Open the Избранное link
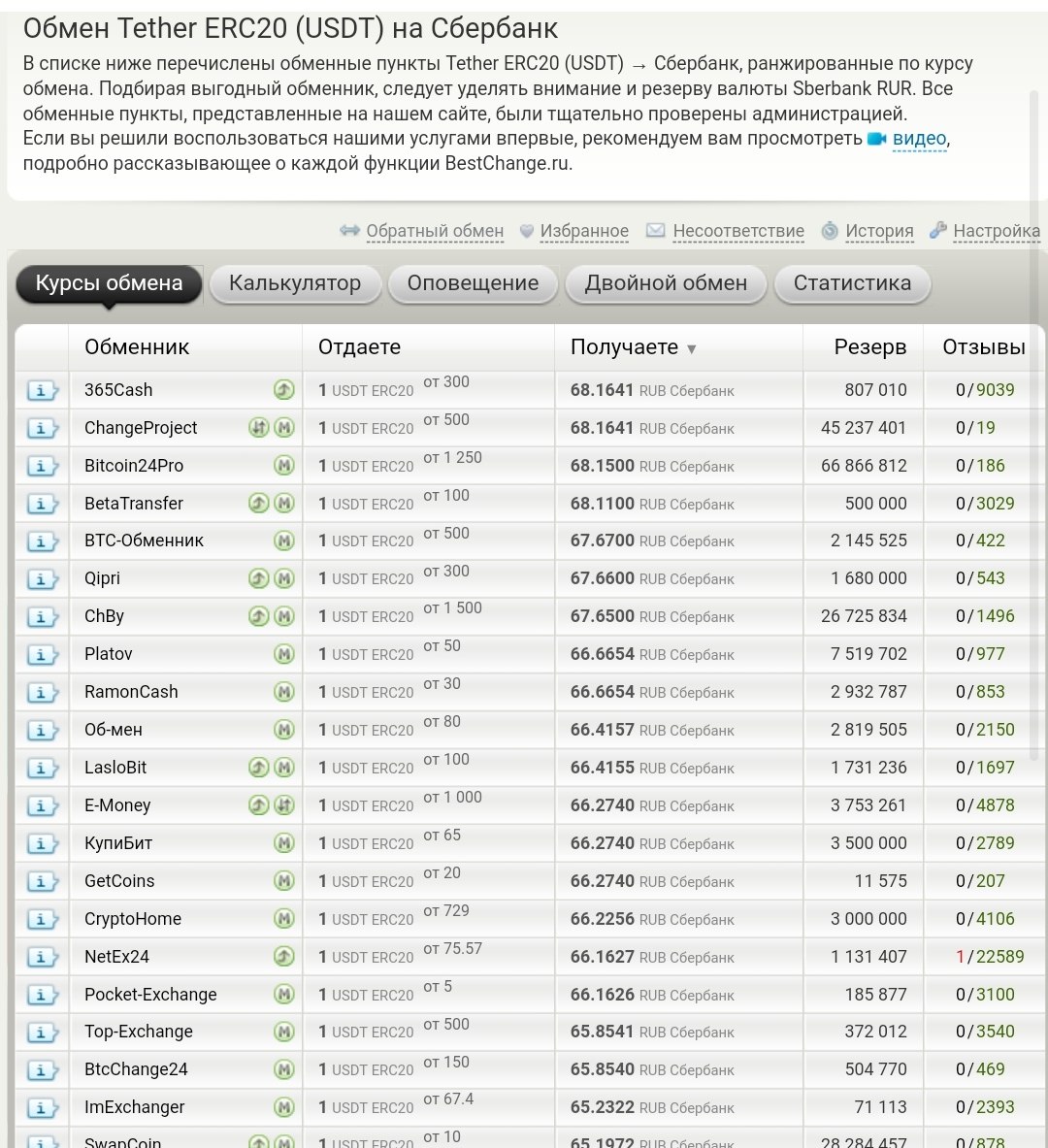The image size is (1048, 1148). tap(584, 231)
